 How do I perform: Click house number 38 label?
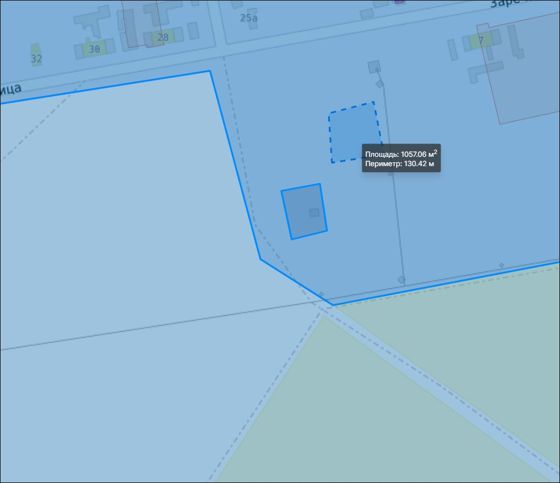(94, 49)
